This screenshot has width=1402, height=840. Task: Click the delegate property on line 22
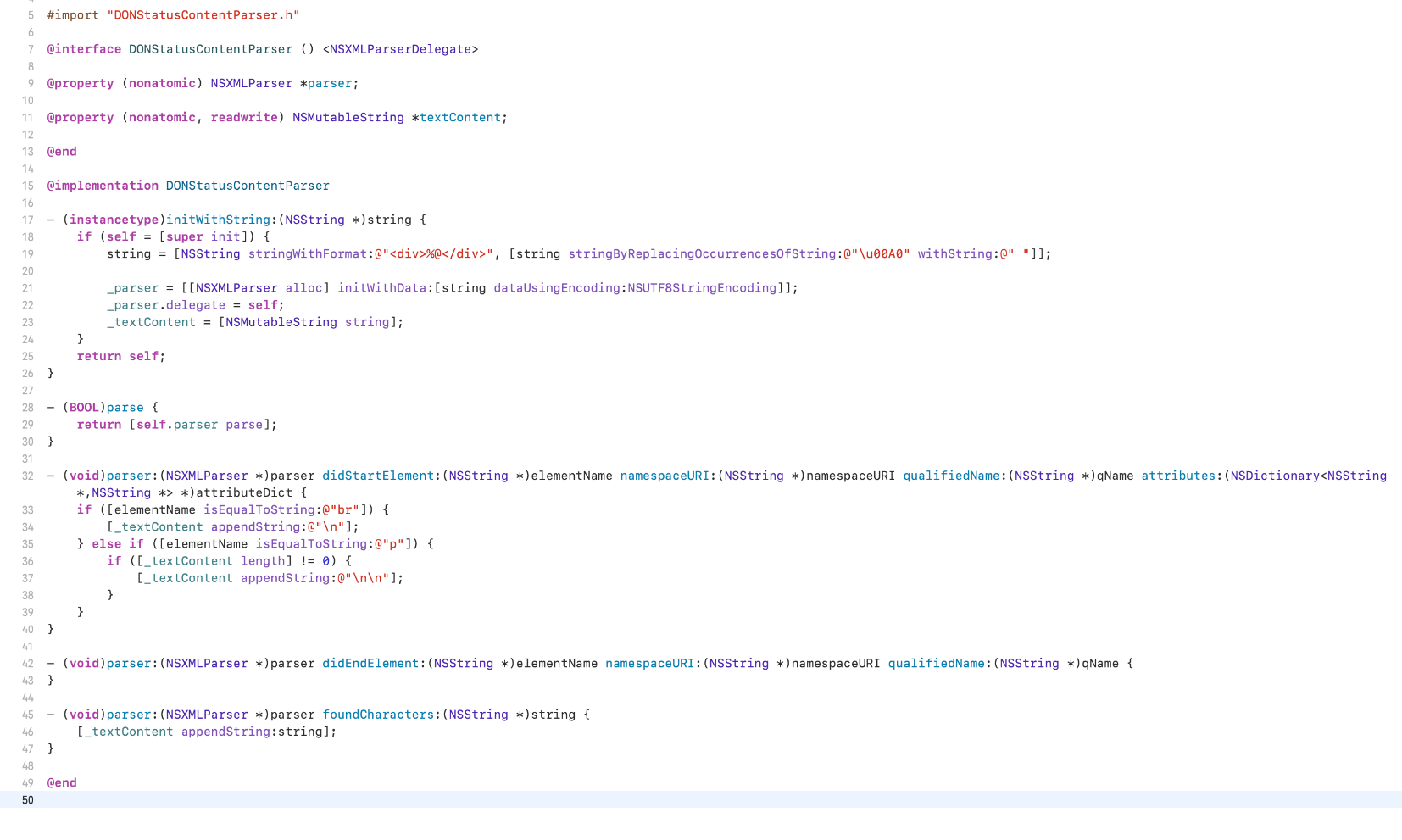coord(196,305)
